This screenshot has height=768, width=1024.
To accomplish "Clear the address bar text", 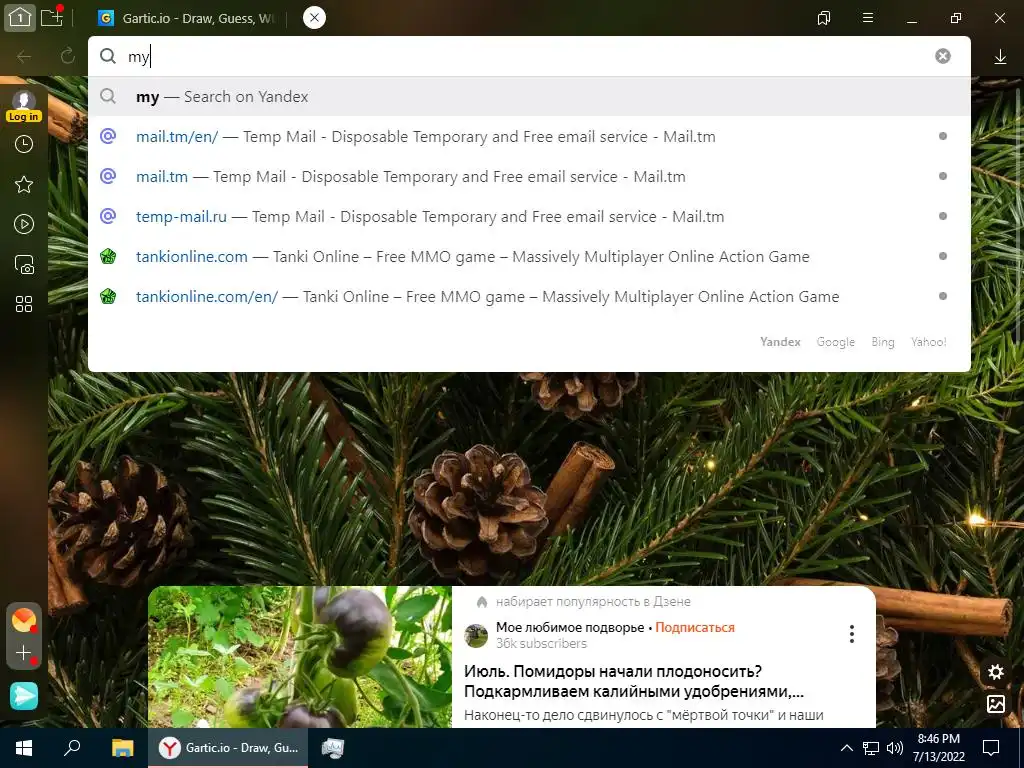I will pyautogui.click(x=942, y=56).
